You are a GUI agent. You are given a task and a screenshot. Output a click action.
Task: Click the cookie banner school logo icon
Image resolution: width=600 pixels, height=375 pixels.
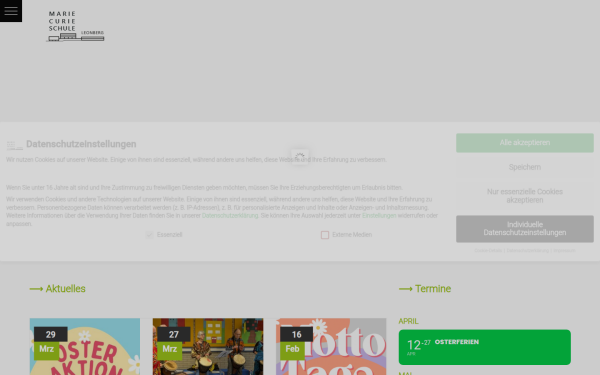click(15, 145)
